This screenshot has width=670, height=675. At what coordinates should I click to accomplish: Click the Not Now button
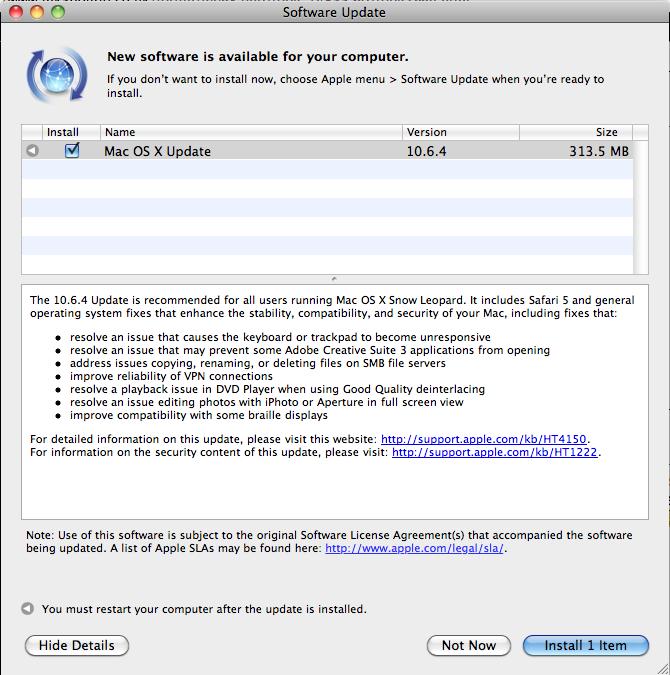pyautogui.click(x=469, y=645)
